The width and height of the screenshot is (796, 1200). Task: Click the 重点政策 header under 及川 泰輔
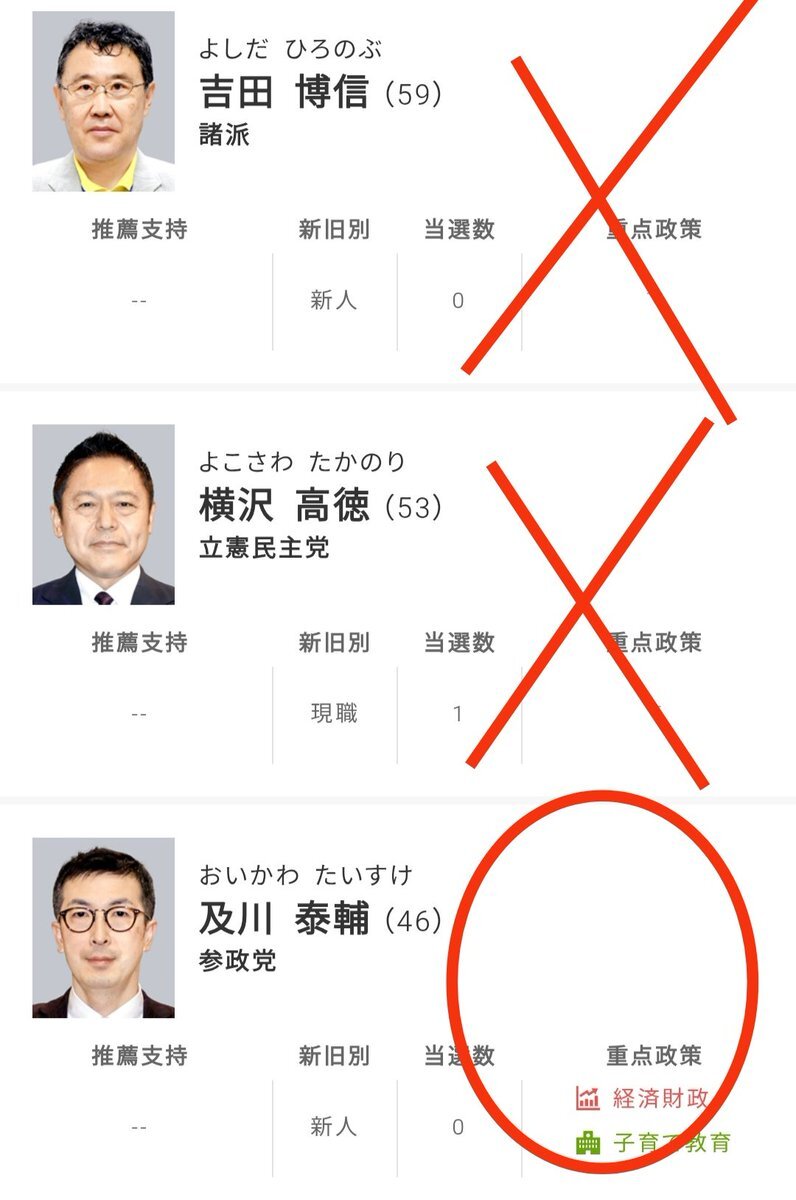(x=654, y=1055)
